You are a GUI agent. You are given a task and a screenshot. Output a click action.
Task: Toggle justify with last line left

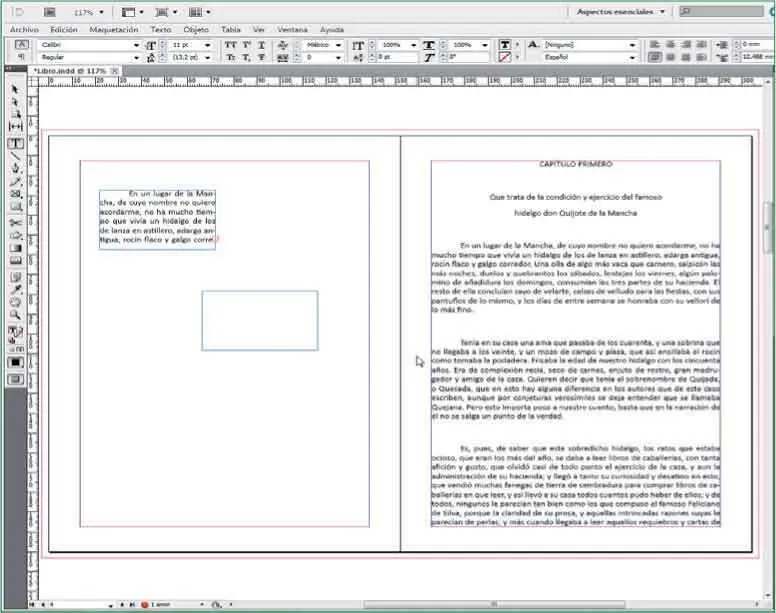654,57
